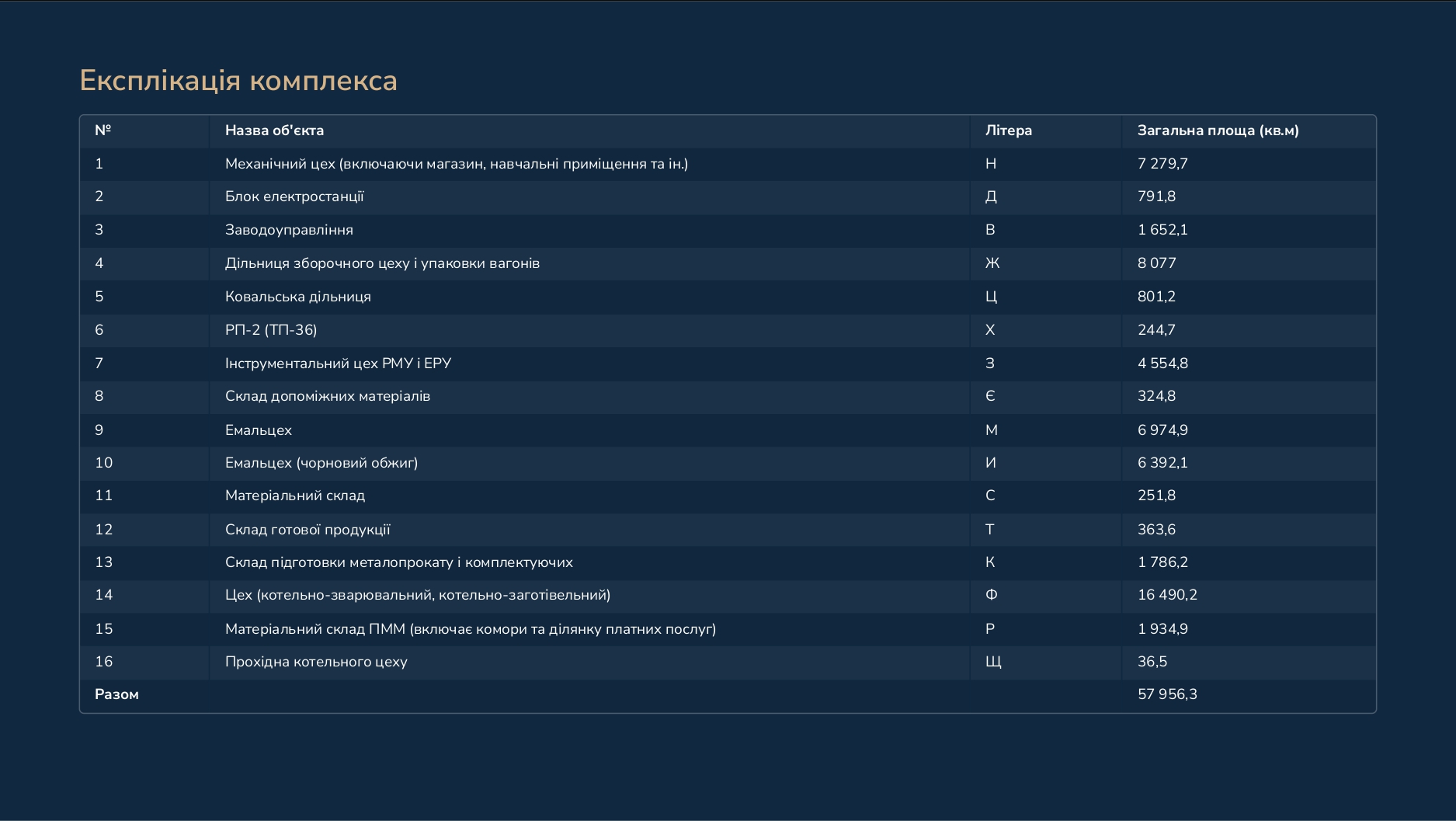Click letter 'Ц' in the Літера column
Screen dimensions: 1456x821
991,297
